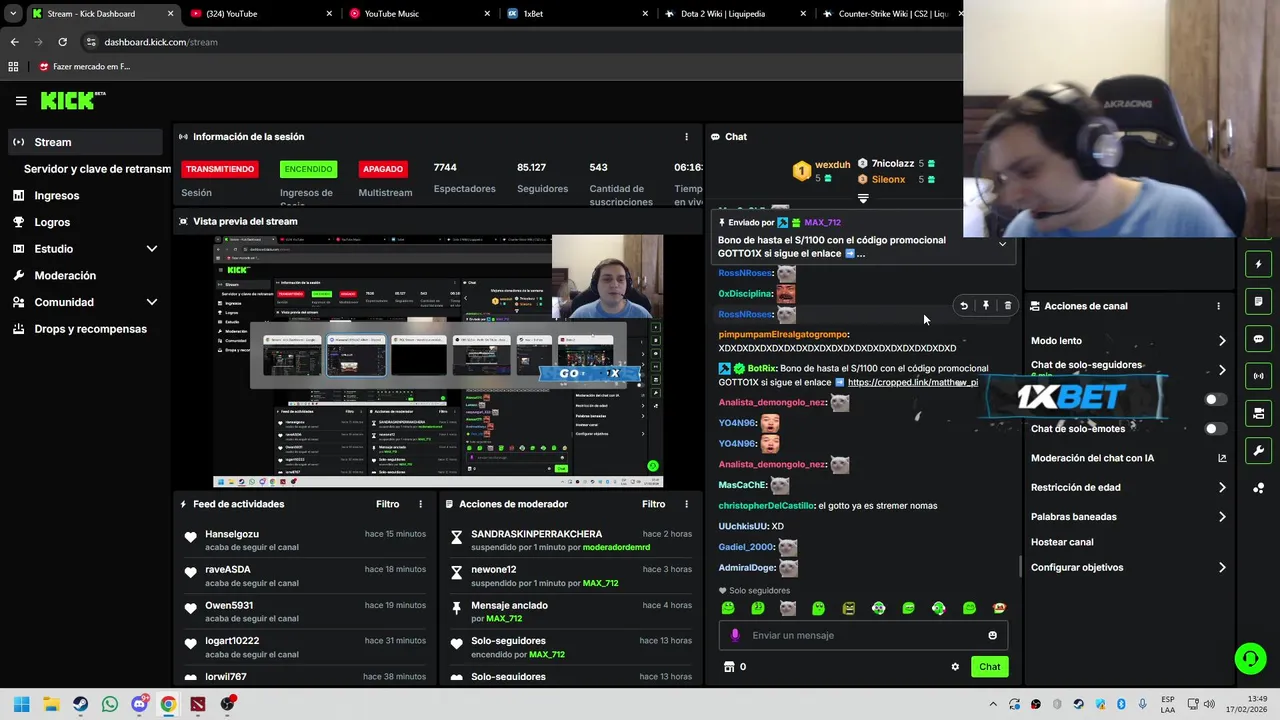
Task: Click the lightning bolt sidebar icon
Action: click(x=1259, y=265)
